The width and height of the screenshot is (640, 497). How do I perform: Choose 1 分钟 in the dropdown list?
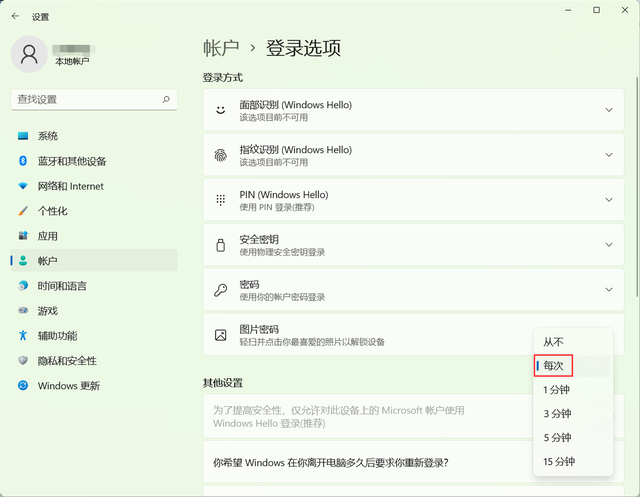coord(573,390)
